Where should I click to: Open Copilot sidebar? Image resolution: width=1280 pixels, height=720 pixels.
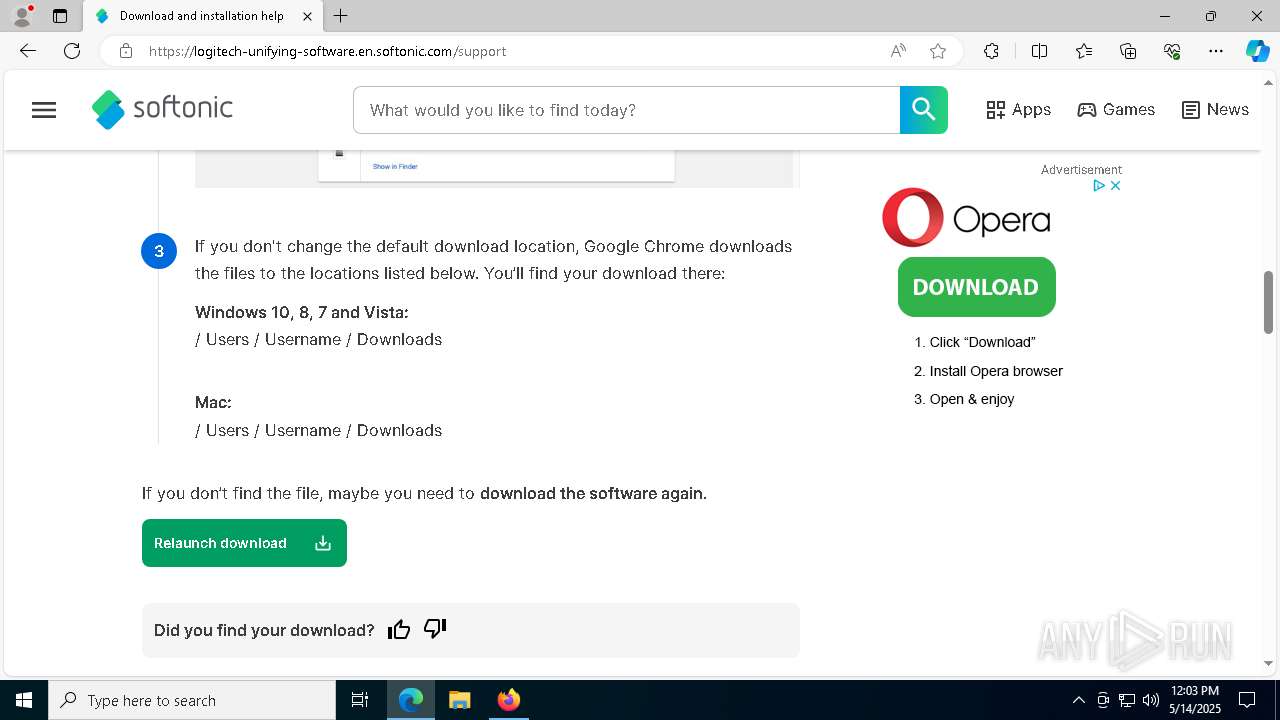pyautogui.click(x=1258, y=51)
